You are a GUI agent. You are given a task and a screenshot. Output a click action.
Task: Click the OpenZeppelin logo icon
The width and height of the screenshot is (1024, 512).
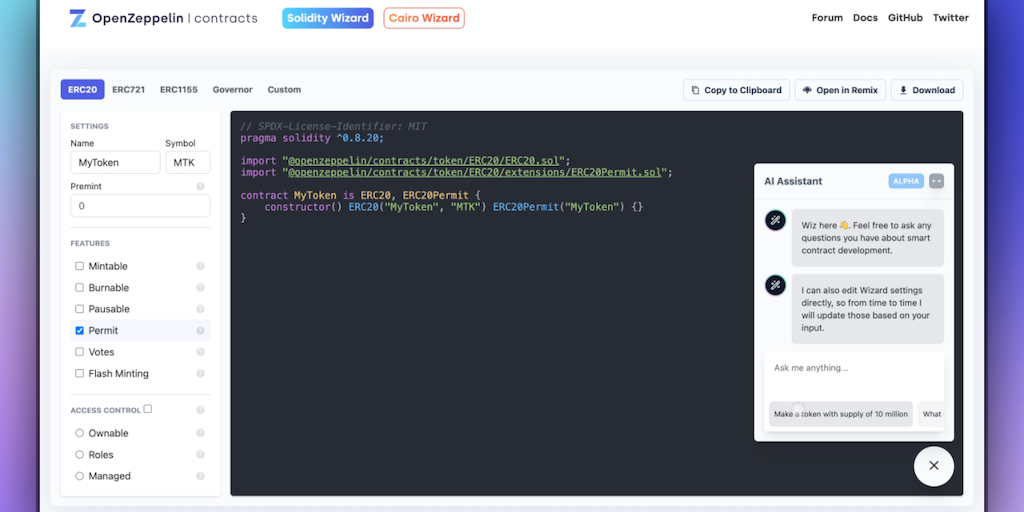coord(78,18)
